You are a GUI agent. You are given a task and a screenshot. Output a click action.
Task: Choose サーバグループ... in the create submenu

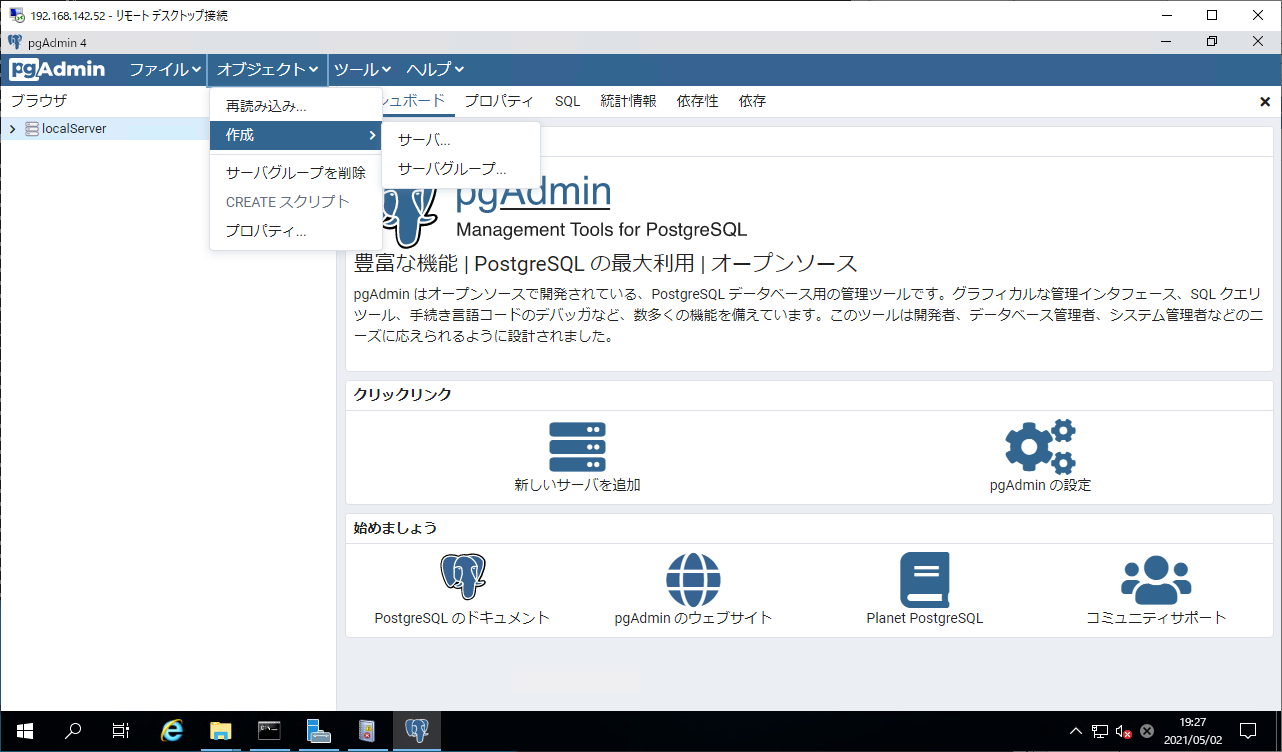461,169
